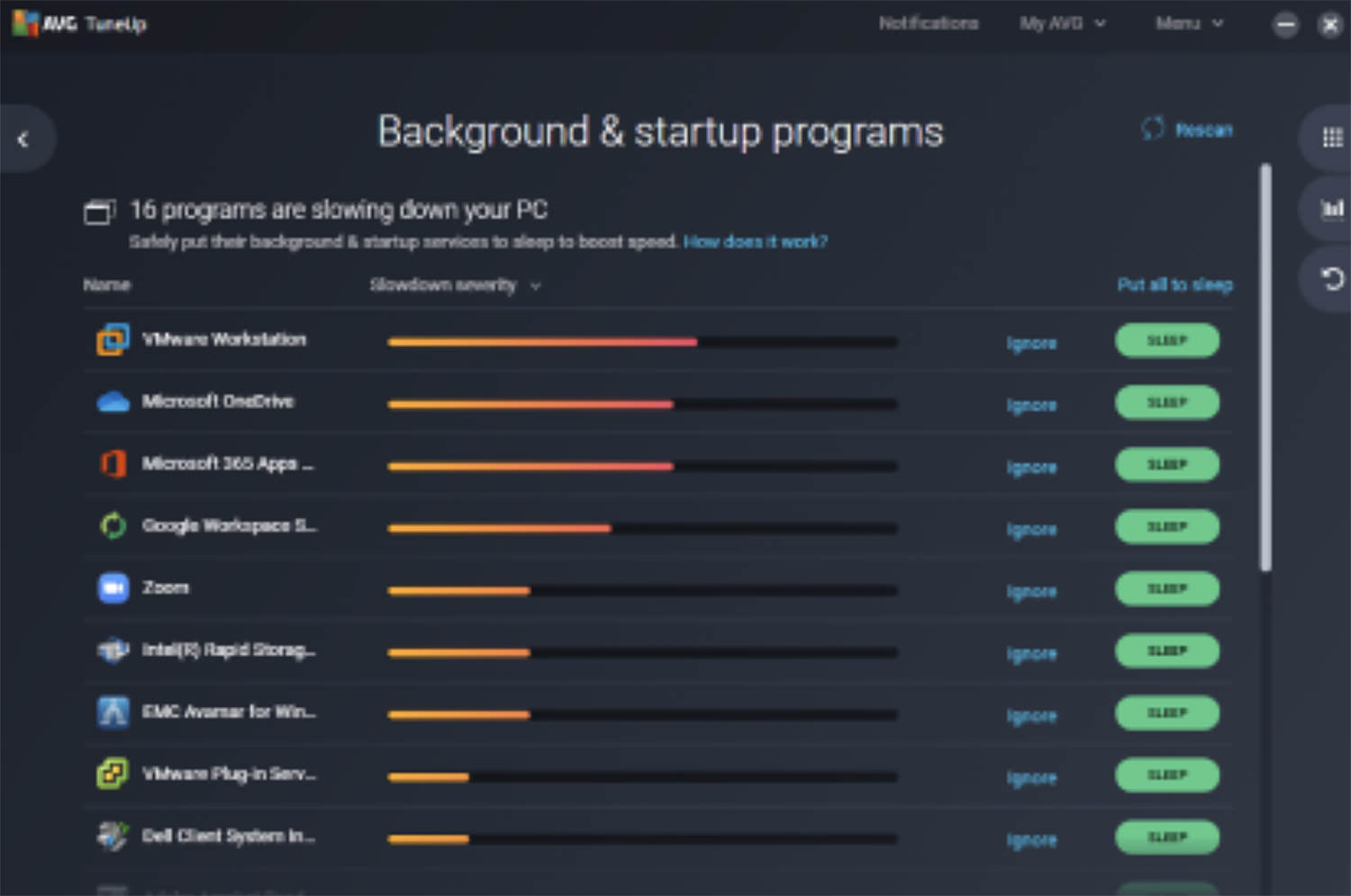The image size is (1351, 896).
Task: Click the VMware Plug-in Service icon
Action: click(x=113, y=774)
